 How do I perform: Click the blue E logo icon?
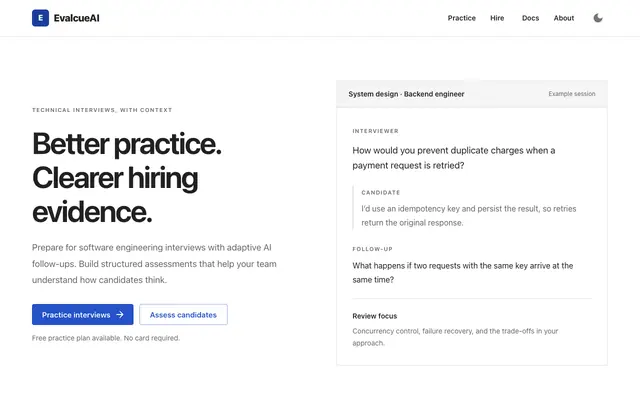[x=40, y=18]
